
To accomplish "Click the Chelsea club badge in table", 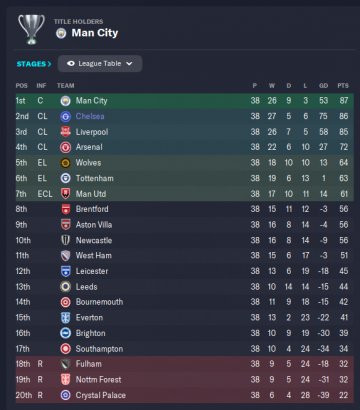I will click(65, 116).
